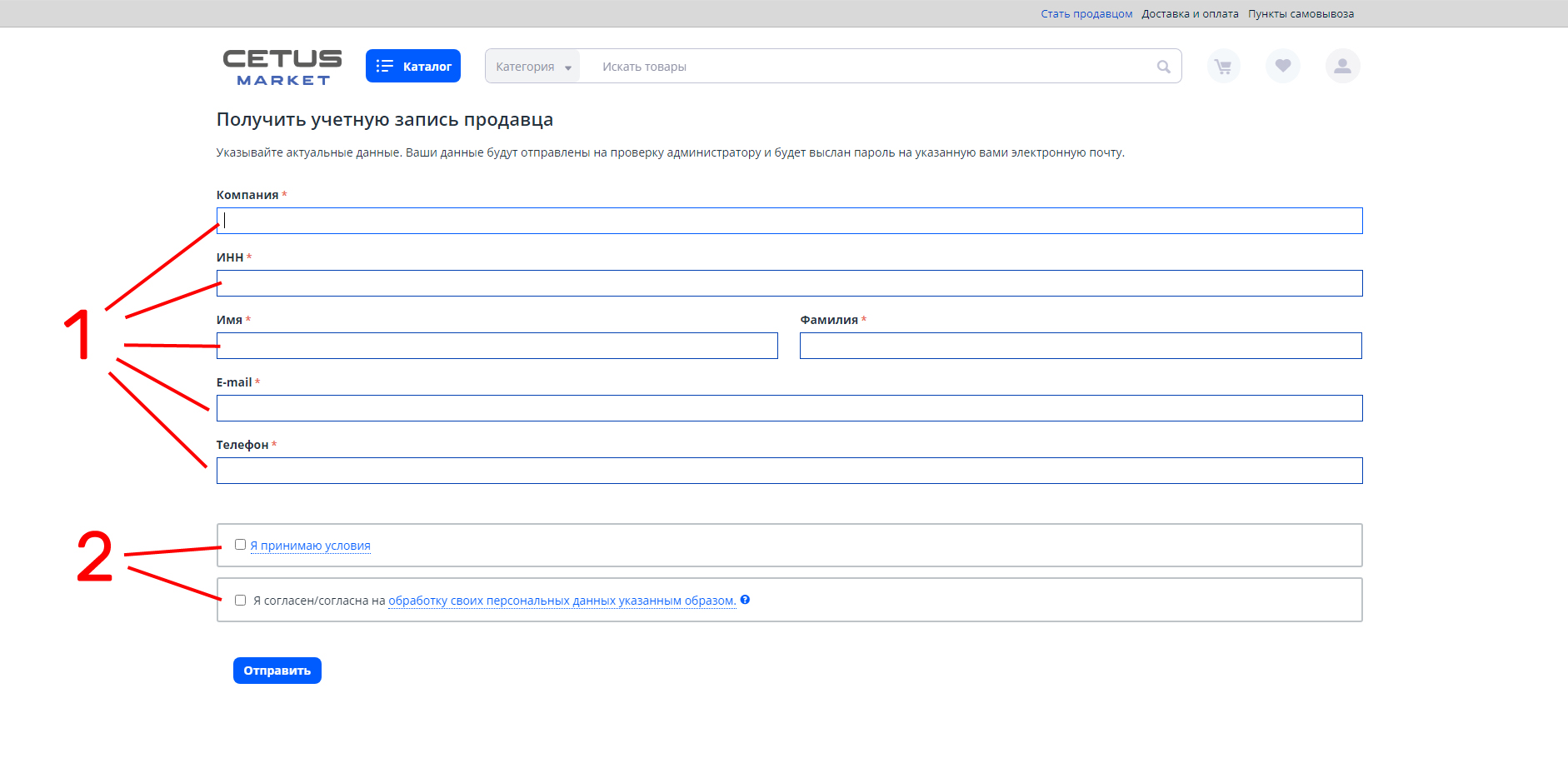Check the Я принимаю условия checkbox

241,545
